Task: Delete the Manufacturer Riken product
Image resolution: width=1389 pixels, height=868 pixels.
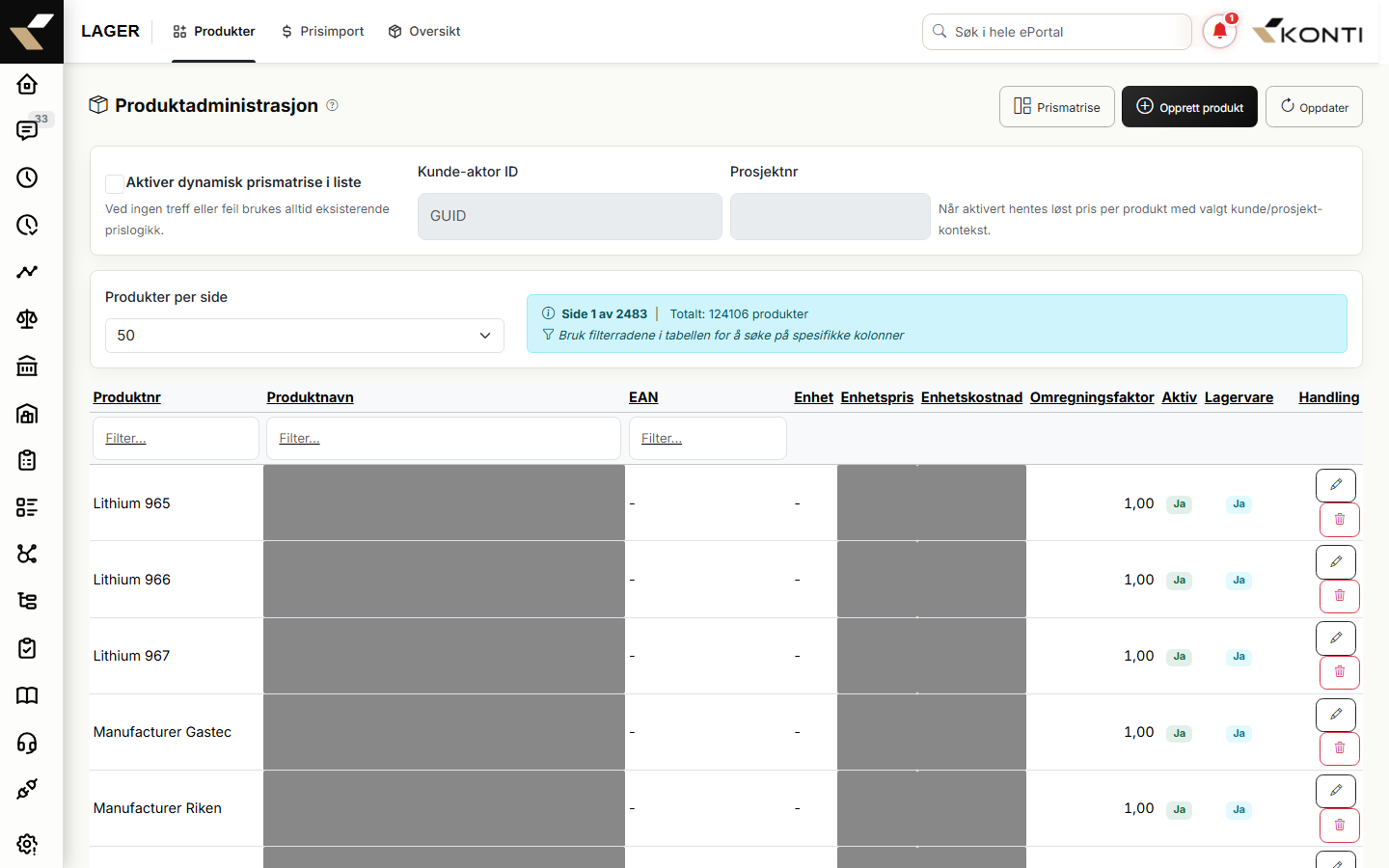Action: point(1340,826)
